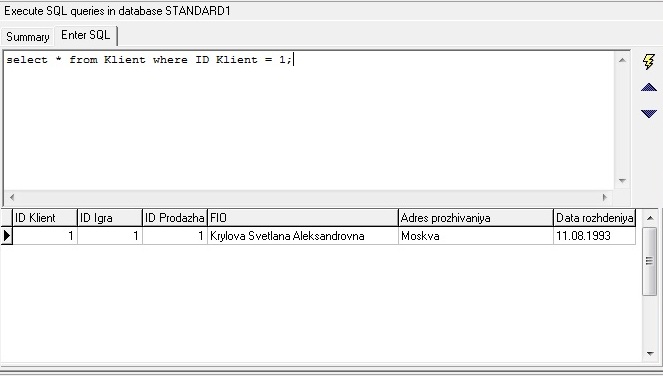663x376 pixels.
Task: Select cell Krylova Svetlana Aleksandrovna
Action: click(x=303, y=236)
